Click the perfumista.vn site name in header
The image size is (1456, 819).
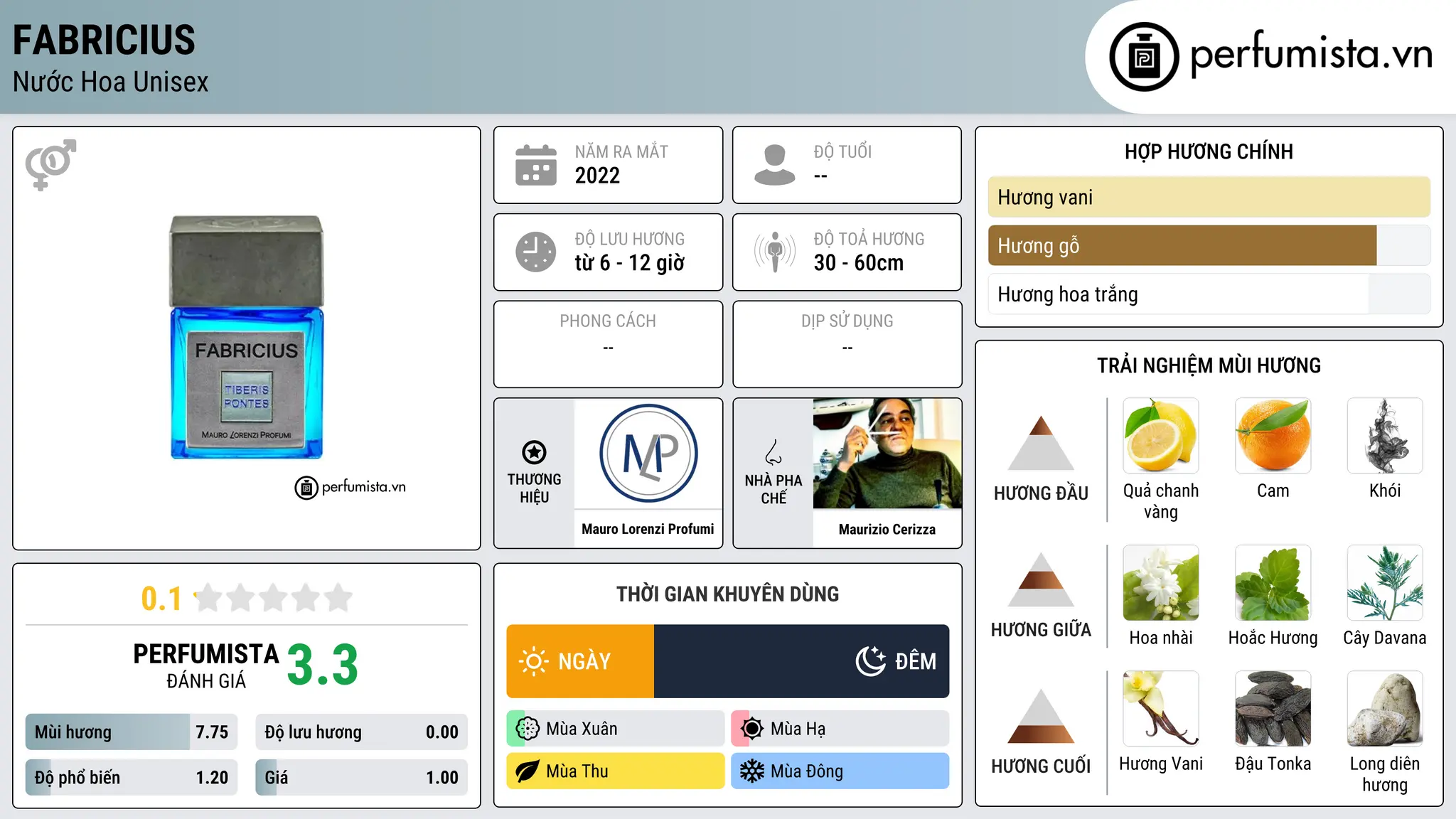(x=1311, y=54)
